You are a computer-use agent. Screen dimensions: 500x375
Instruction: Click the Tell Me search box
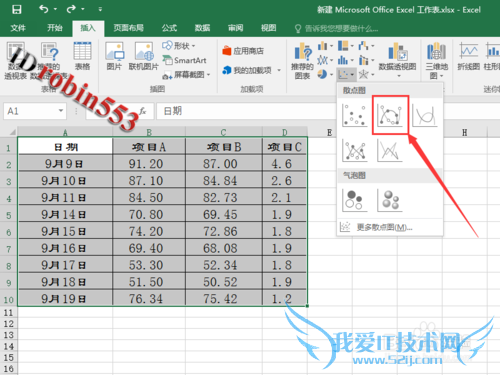[337, 29]
